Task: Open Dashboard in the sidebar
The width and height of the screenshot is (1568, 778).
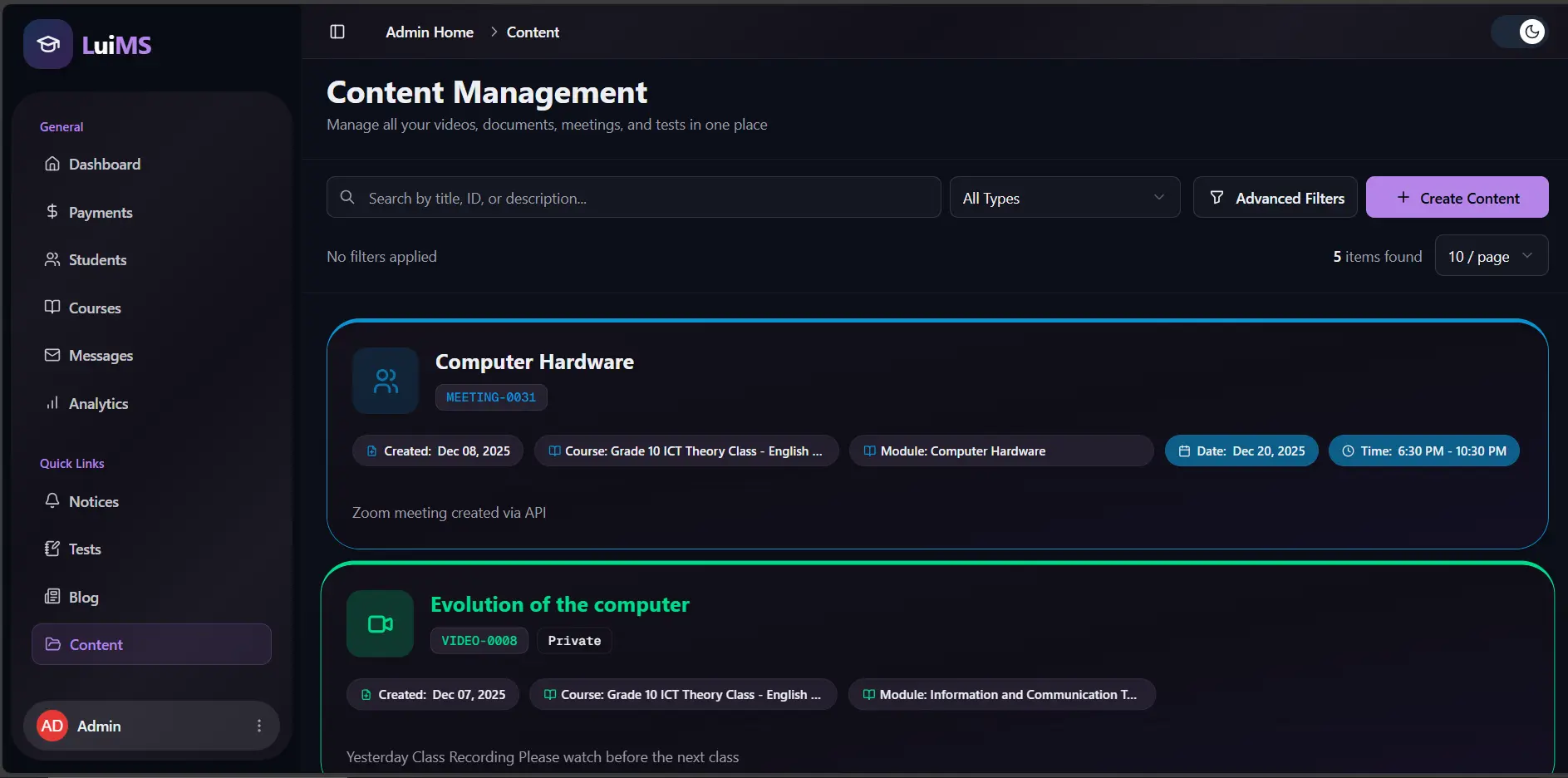Action: click(x=104, y=165)
